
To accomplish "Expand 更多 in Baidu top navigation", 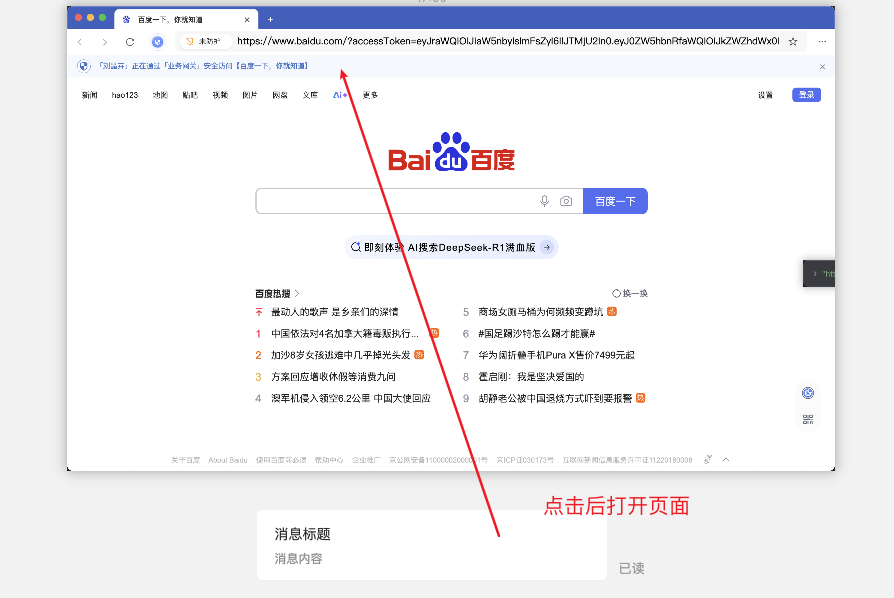I will pos(370,95).
